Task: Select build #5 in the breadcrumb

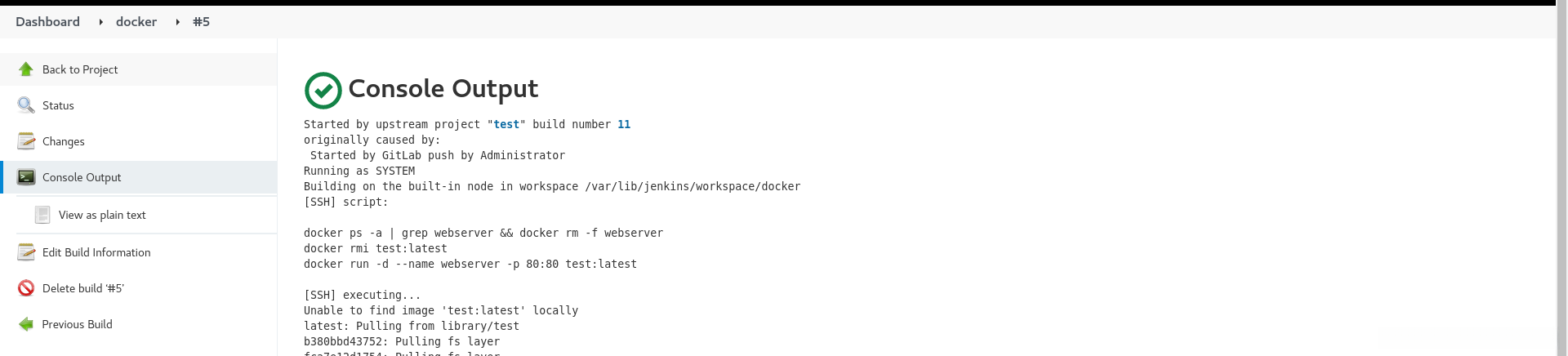Action: click(x=201, y=22)
